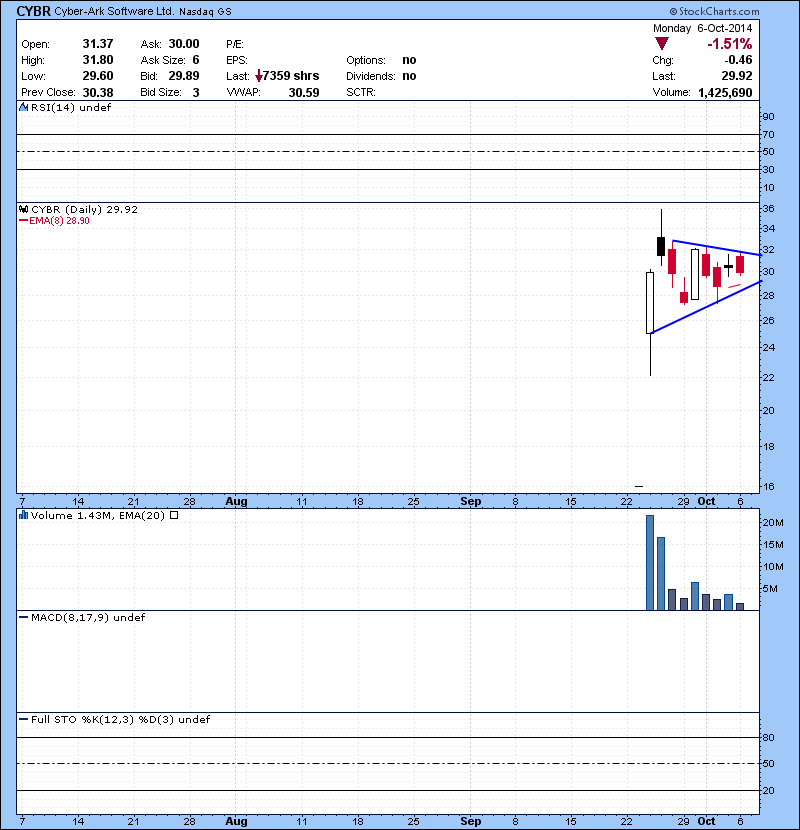Click the Last value 29.92 in header

(737, 76)
